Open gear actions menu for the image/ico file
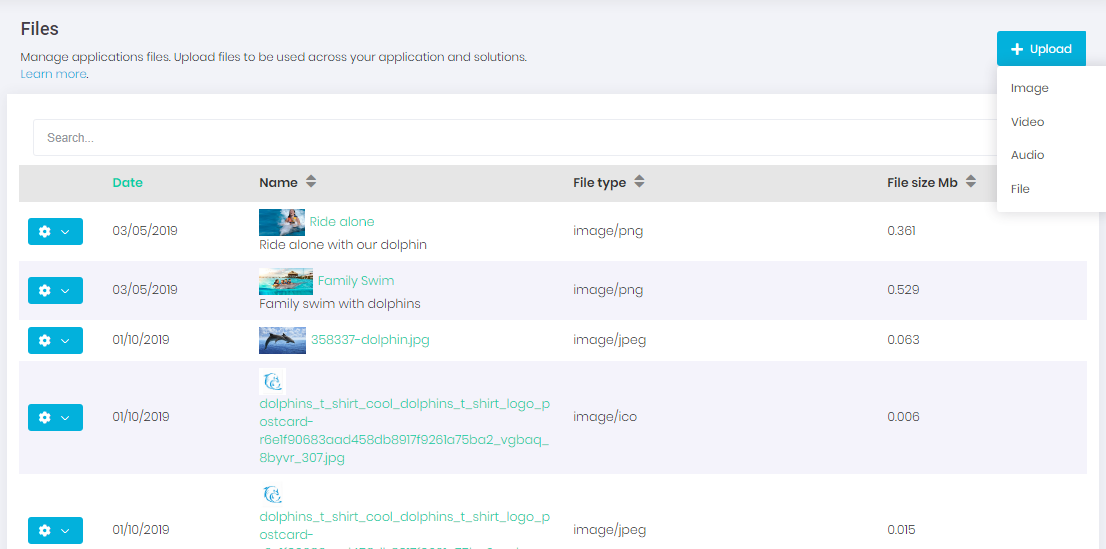Screen dimensions: 1106x549 click(x=55, y=417)
